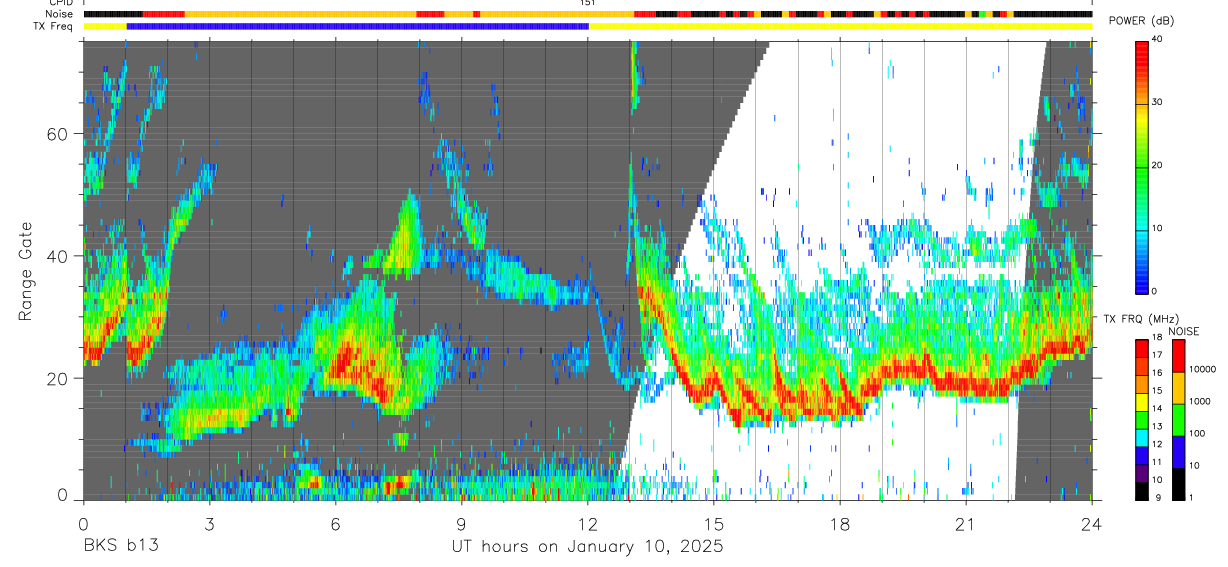1228x567 pixels.
Task: Click the blue segment of the TX Freq strip
Action: point(358,26)
